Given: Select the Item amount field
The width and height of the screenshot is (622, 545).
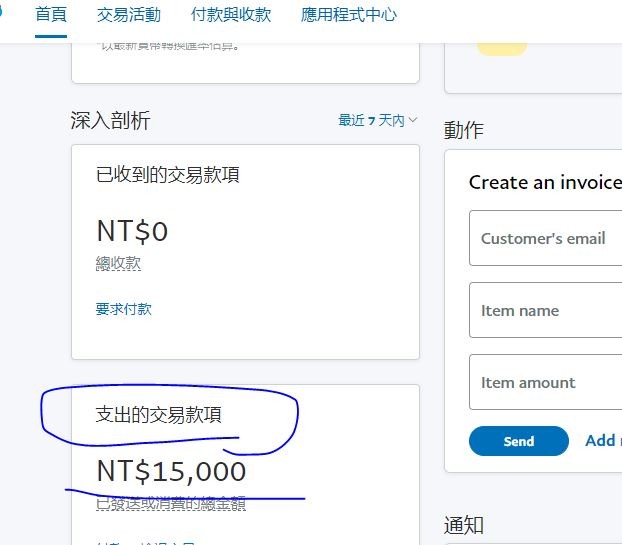Looking at the screenshot, I should pos(545,382).
